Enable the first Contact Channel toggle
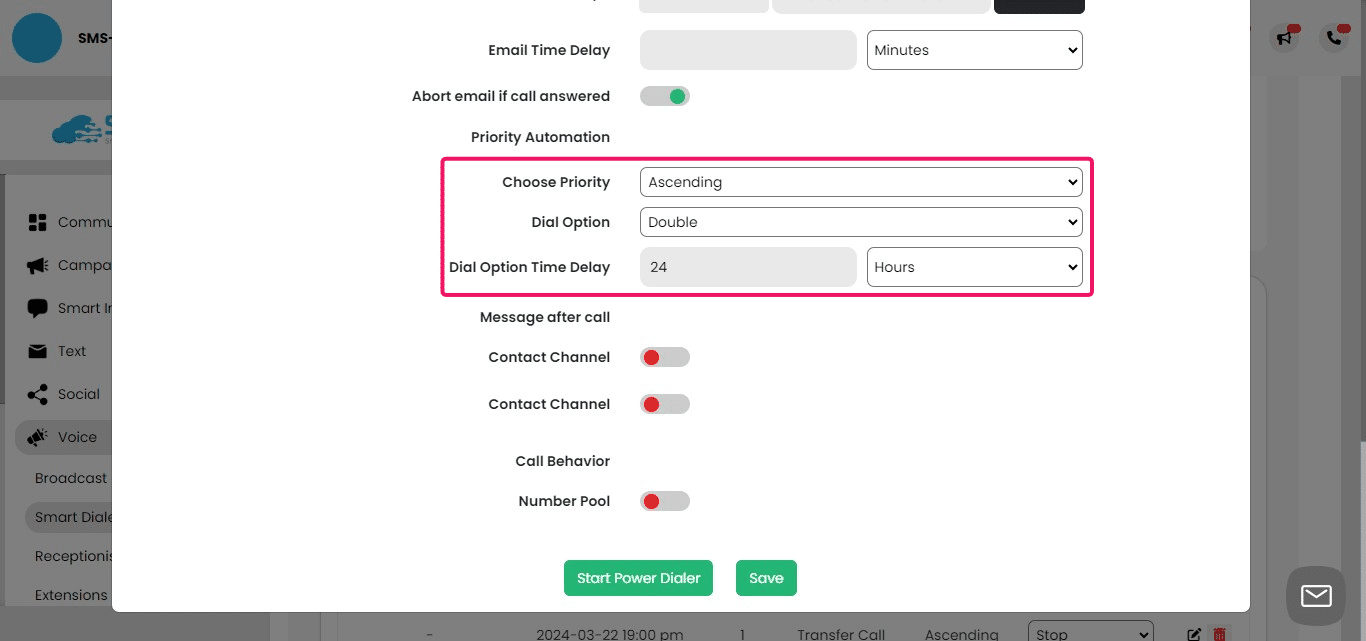This screenshot has height=641, width=1366. tap(665, 357)
